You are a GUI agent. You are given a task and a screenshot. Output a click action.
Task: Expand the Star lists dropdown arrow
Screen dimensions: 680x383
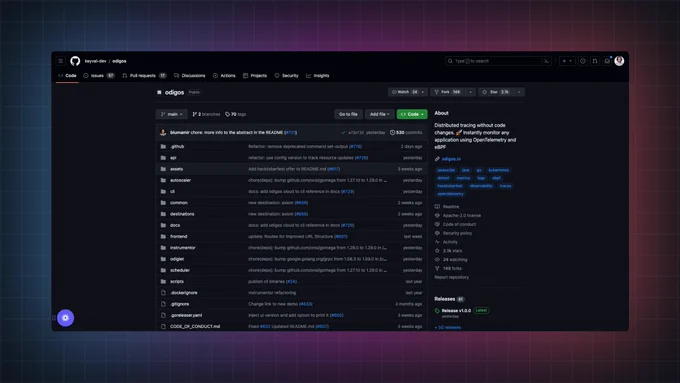(x=519, y=92)
